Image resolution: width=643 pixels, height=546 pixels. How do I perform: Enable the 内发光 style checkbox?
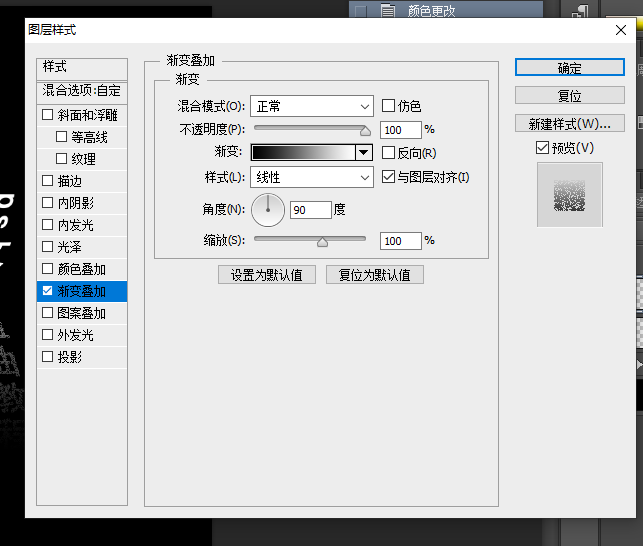(x=48, y=224)
